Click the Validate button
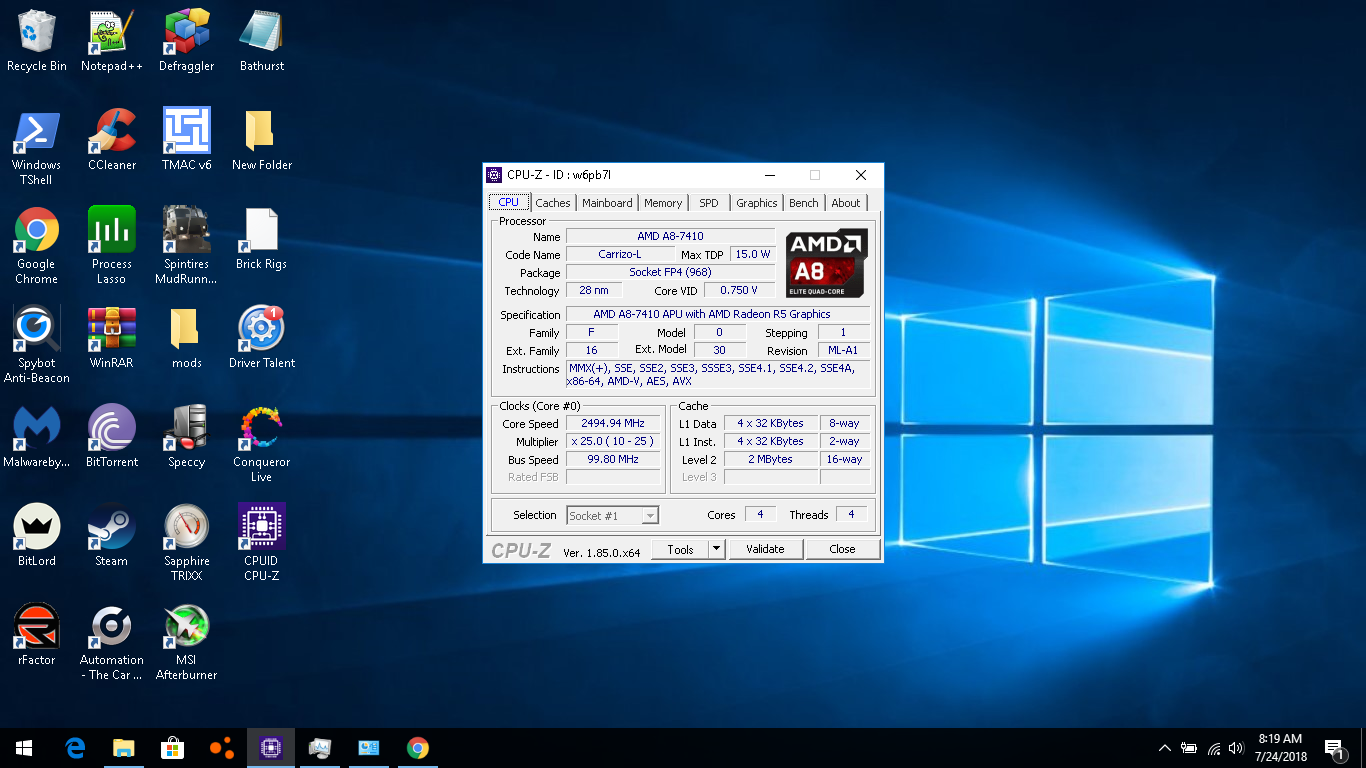The width and height of the screenshot is (1366, 768). point(765,549)
